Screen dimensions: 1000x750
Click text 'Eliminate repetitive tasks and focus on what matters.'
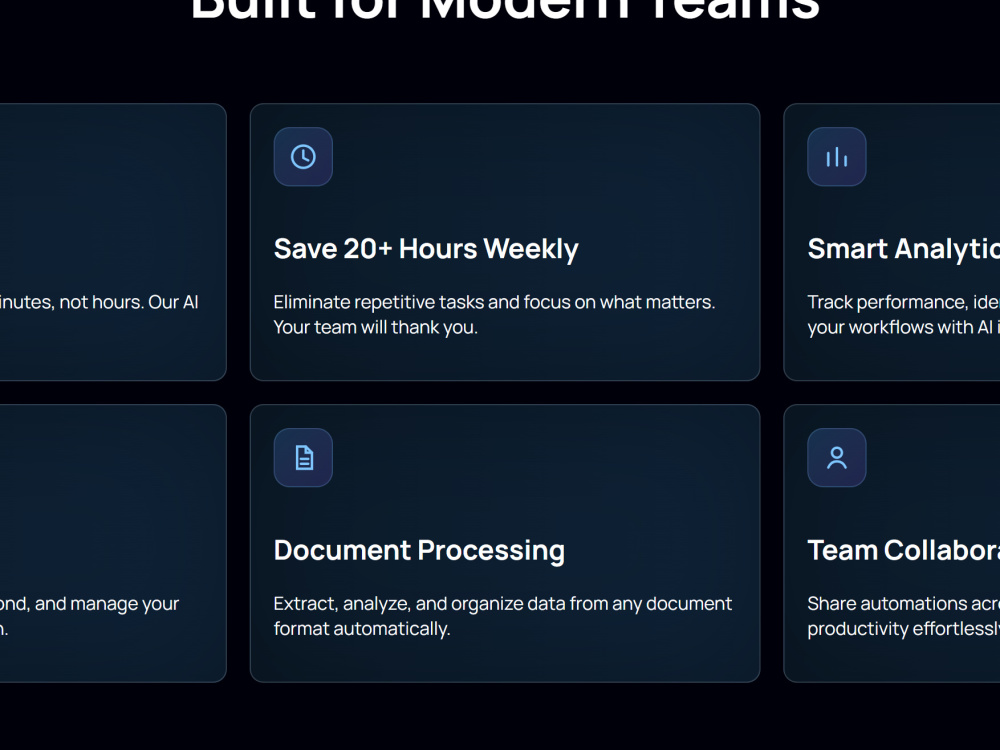494,302
